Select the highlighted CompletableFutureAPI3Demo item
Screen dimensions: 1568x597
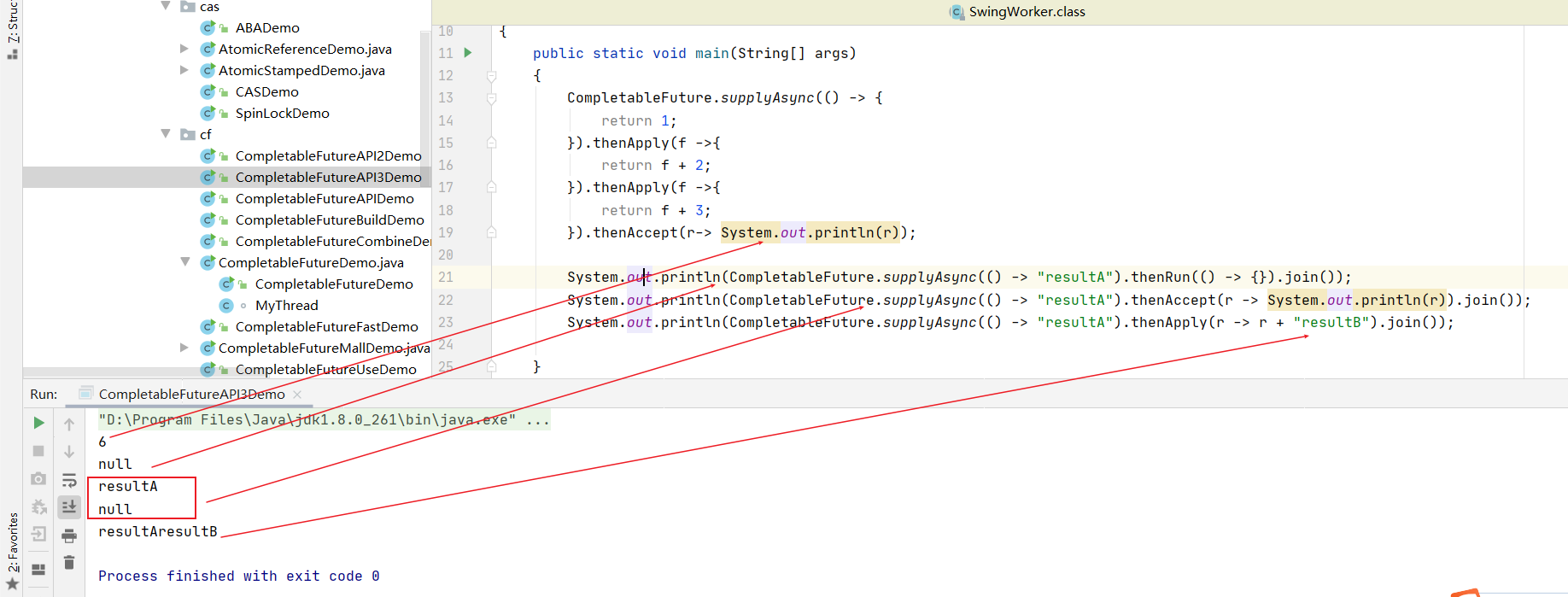[329, 177]
